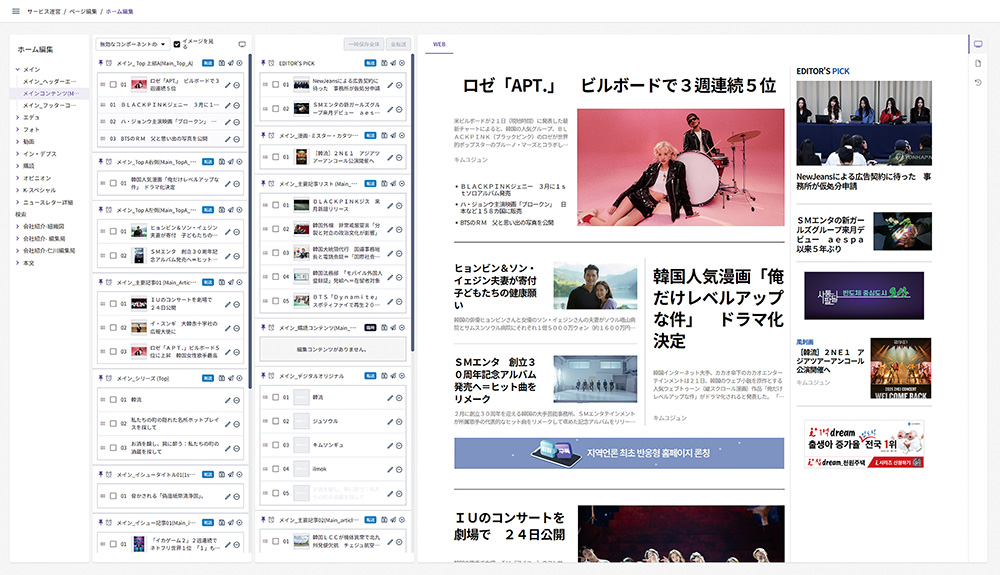Edit the [韓流] 2NE1 row with pencil
This screenshot has width=1000, height=575.
390,157
